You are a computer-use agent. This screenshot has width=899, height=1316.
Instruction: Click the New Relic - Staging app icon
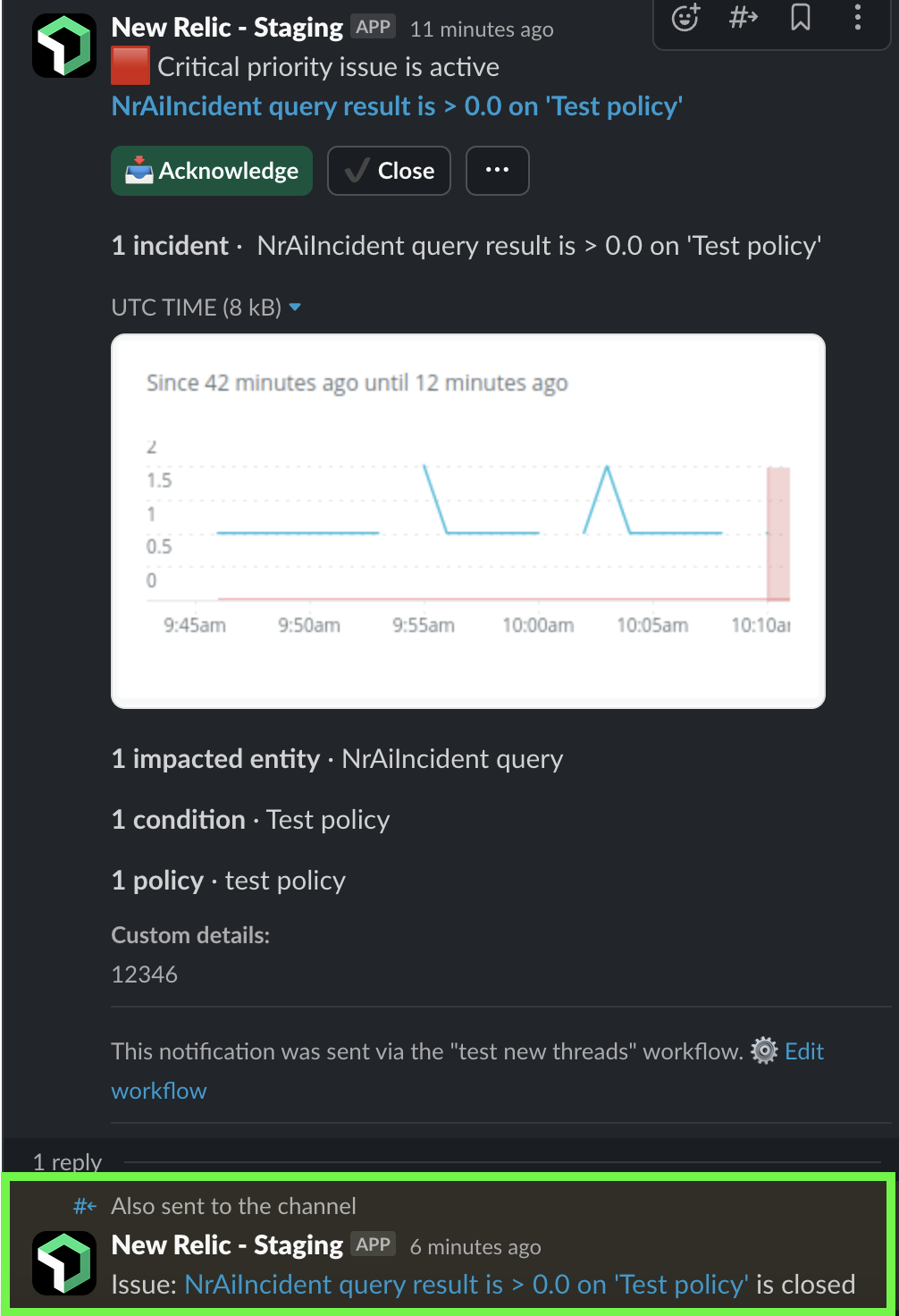pyautogui.click(x=63, y=45)
